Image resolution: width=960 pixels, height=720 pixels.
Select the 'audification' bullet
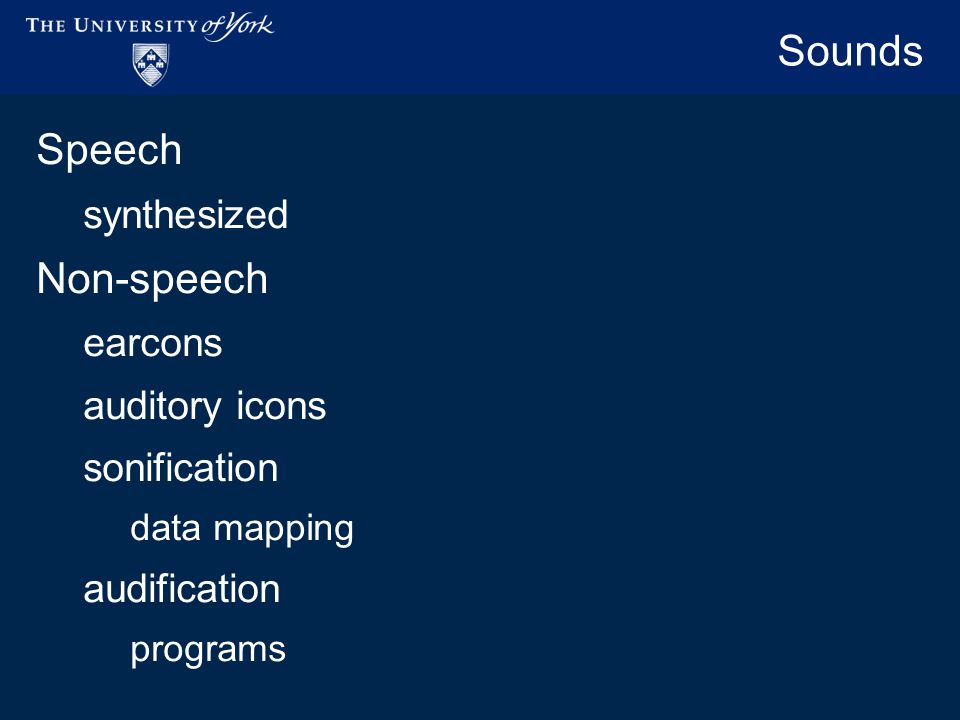[x=182, y=589]
